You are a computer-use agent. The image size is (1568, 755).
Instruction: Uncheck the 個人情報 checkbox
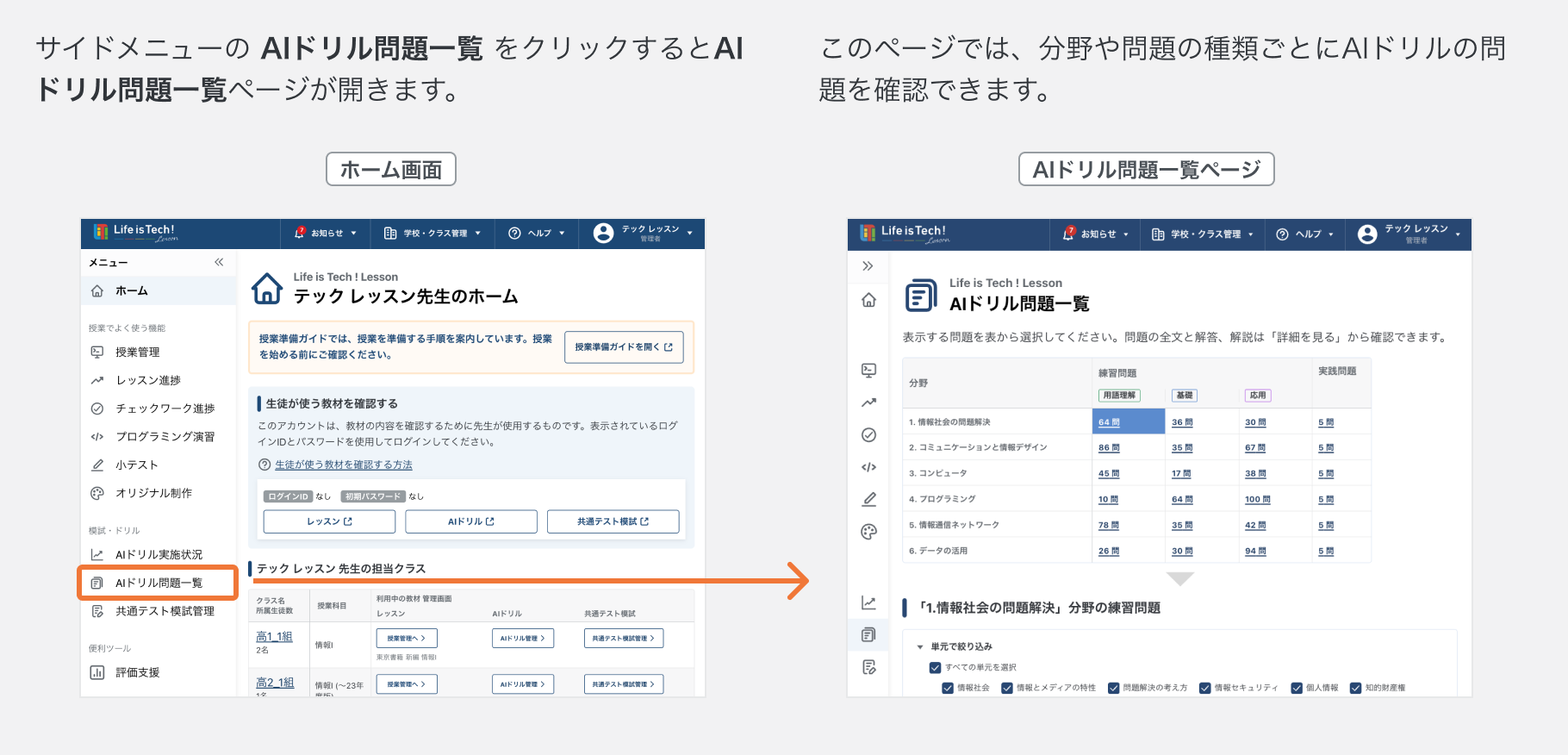coord(1297,688)
